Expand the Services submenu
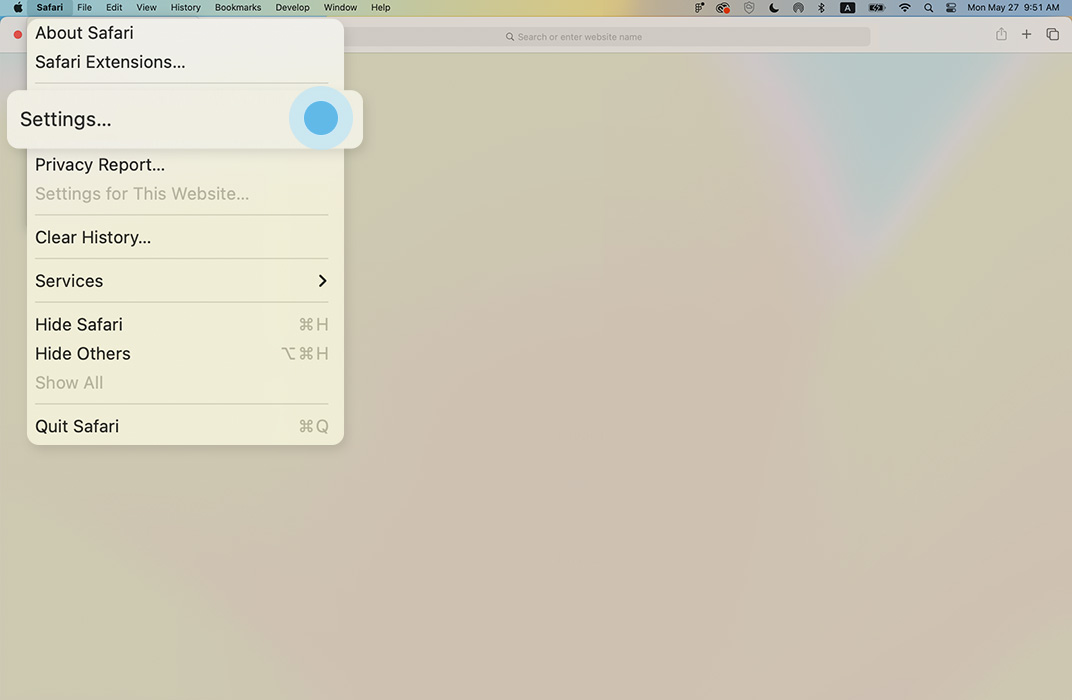Image resolution: width=1072 pixels, height=700 pixels. 181,281
